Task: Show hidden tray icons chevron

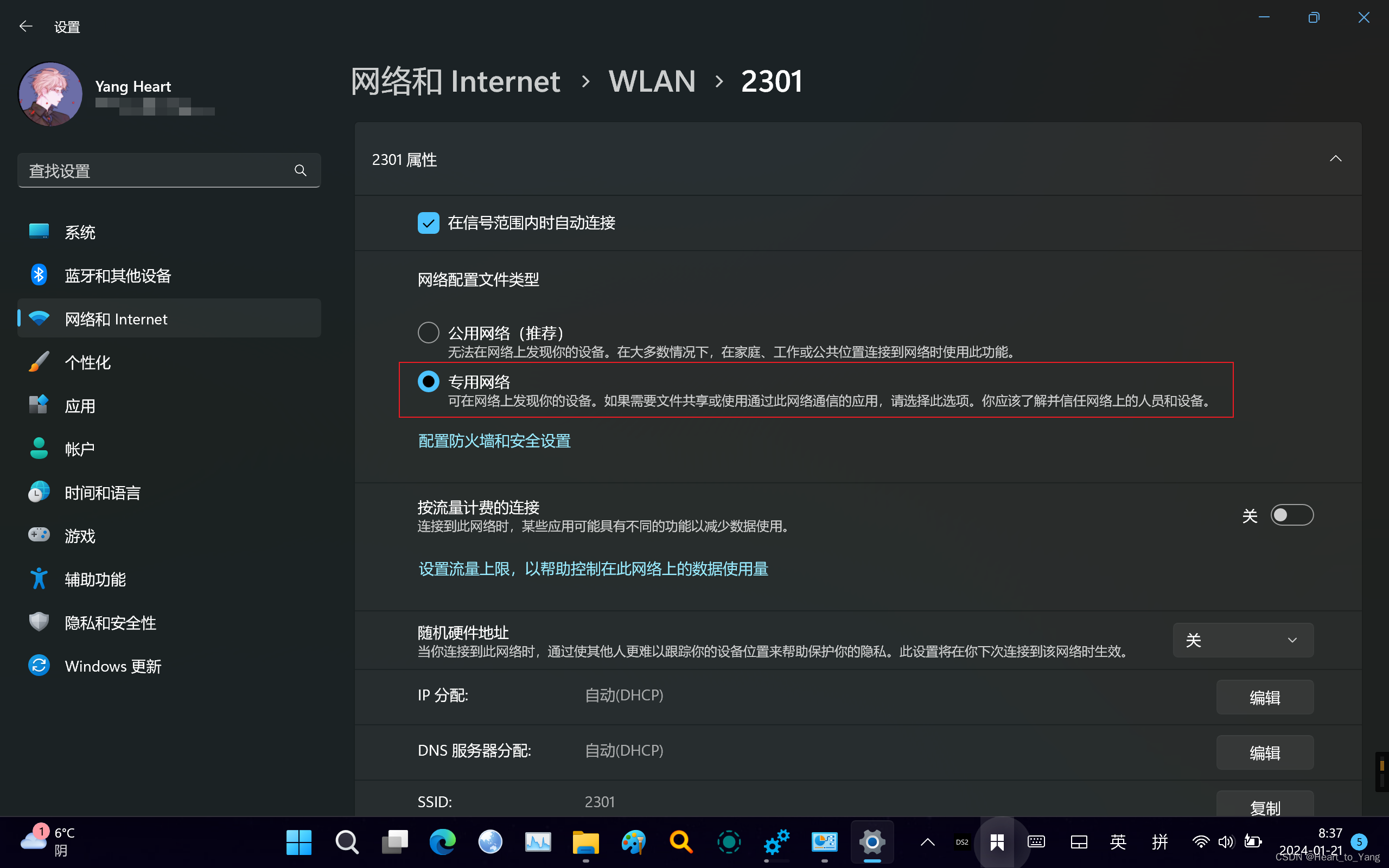Action: click(x=927, y=842)
